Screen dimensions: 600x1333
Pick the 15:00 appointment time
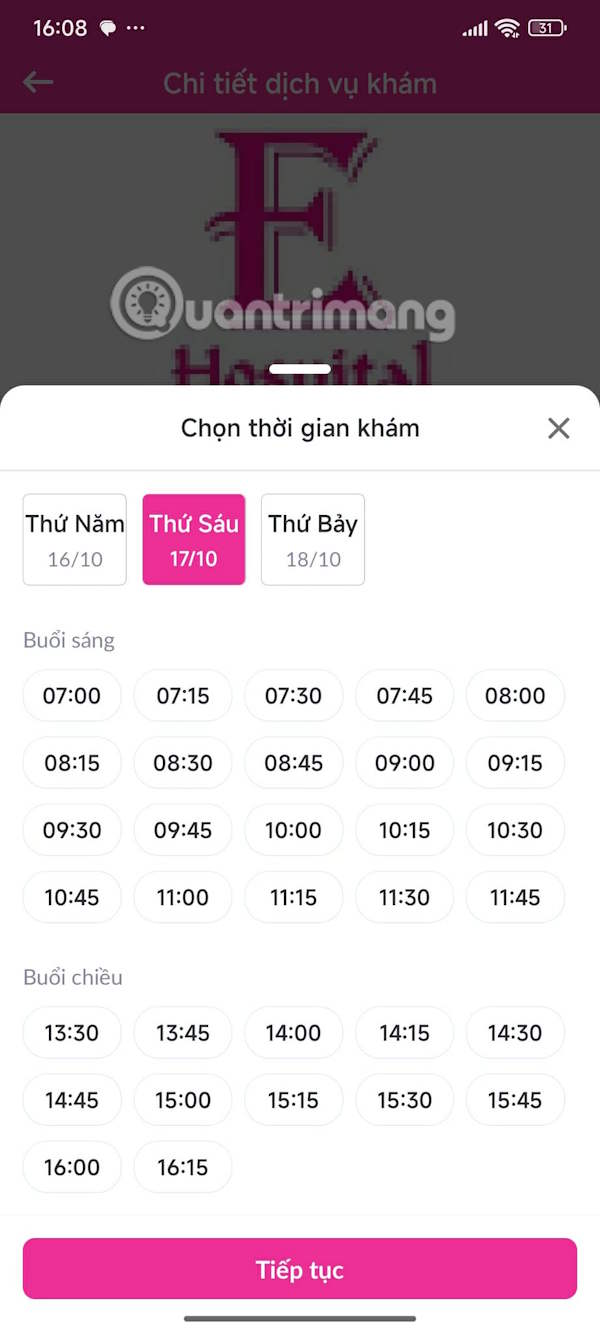183,1100
